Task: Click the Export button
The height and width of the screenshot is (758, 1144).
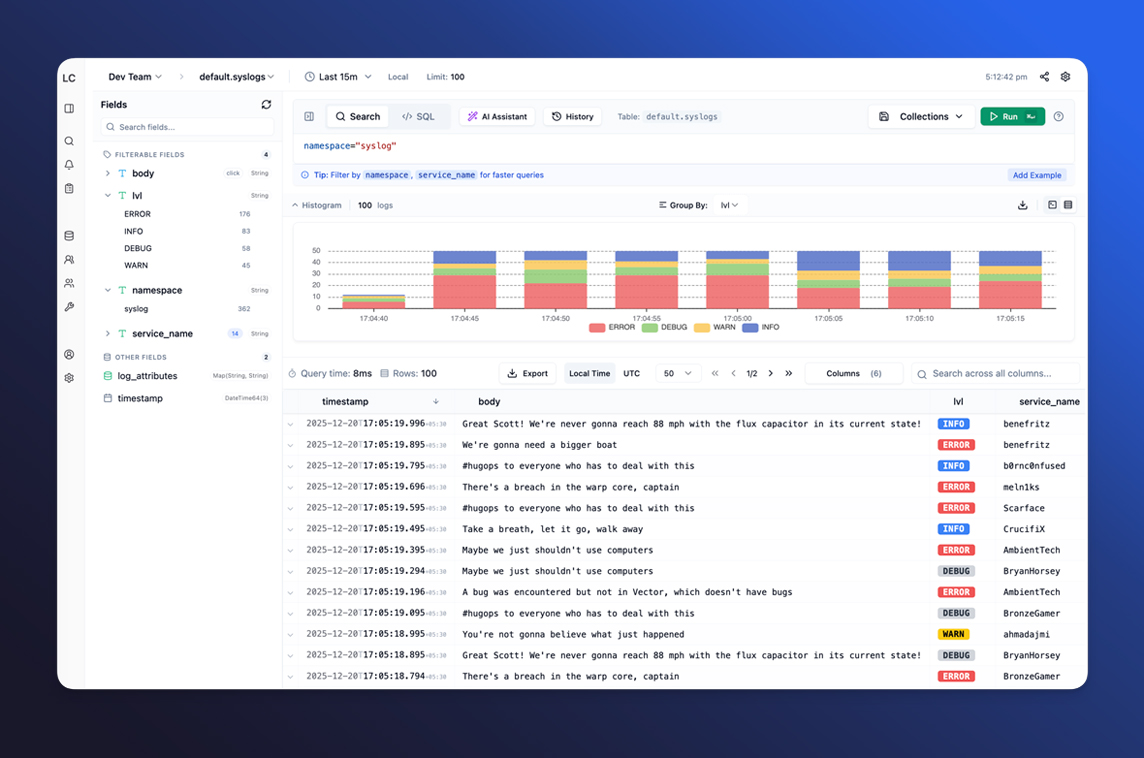Action: (527, 374)
